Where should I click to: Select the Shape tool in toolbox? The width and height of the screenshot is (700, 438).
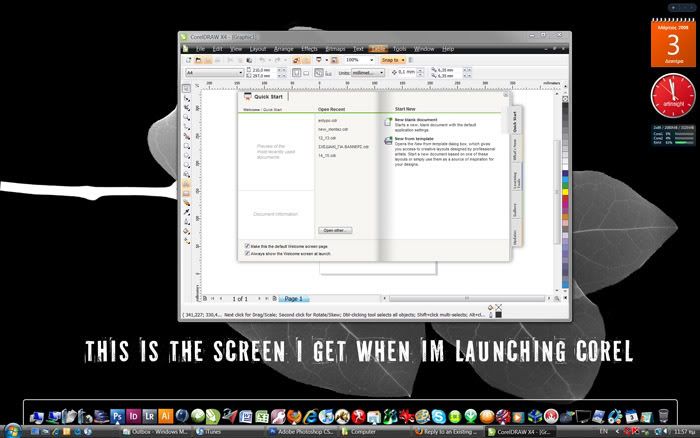[x=187, y=98]
